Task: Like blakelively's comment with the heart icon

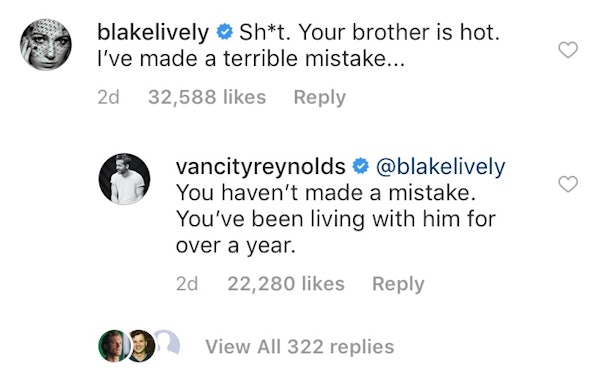Action: [568, 50]
